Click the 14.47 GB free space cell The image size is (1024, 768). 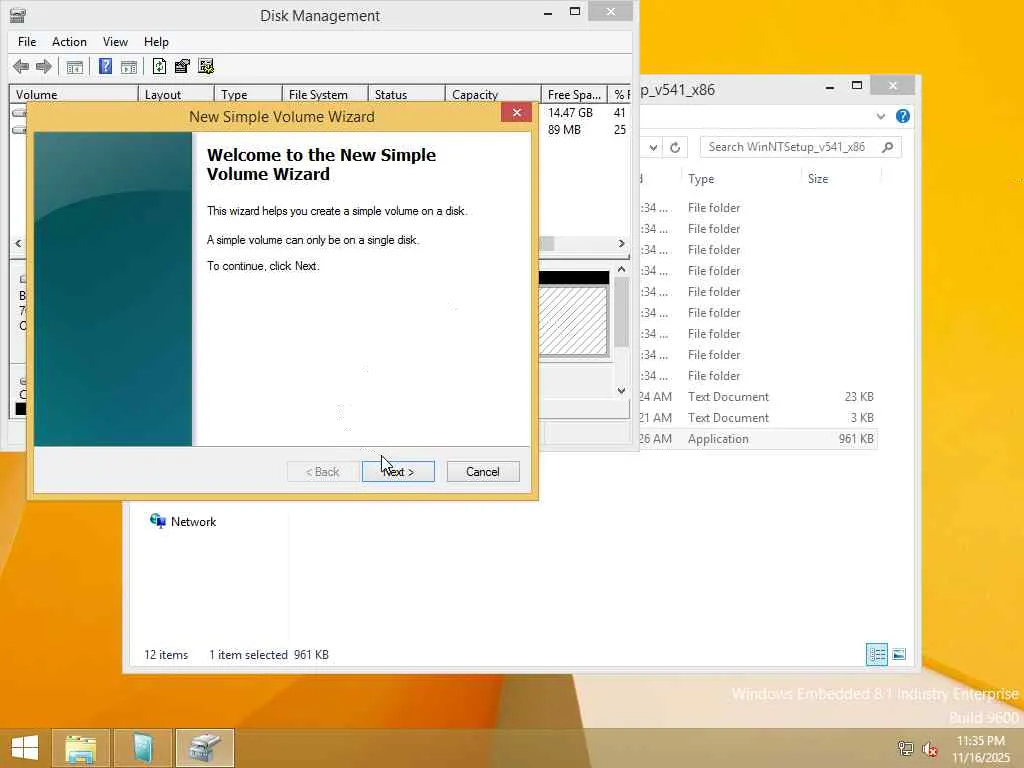570,113
